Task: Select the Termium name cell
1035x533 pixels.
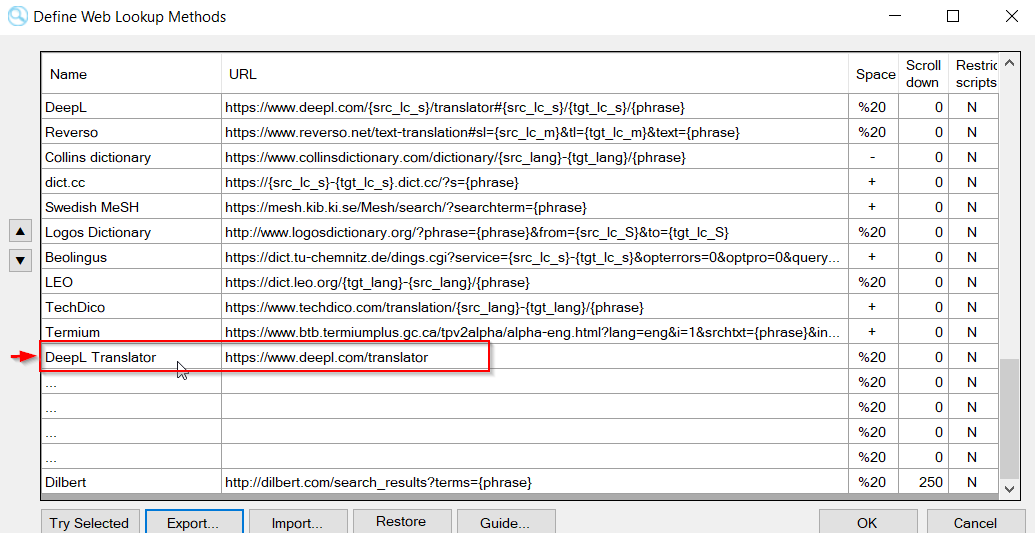Action: coord(132,332)
